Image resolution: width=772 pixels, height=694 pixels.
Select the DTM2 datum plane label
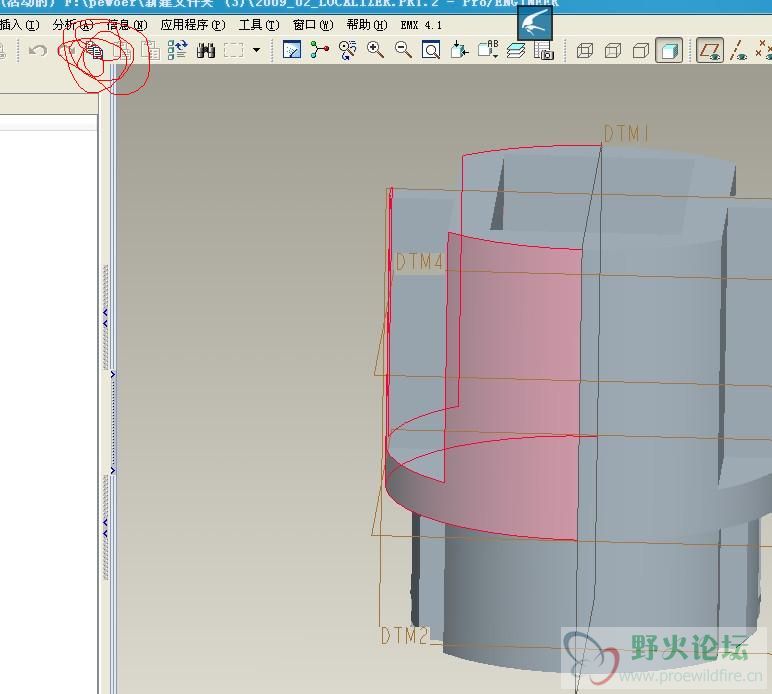point(405,635)
